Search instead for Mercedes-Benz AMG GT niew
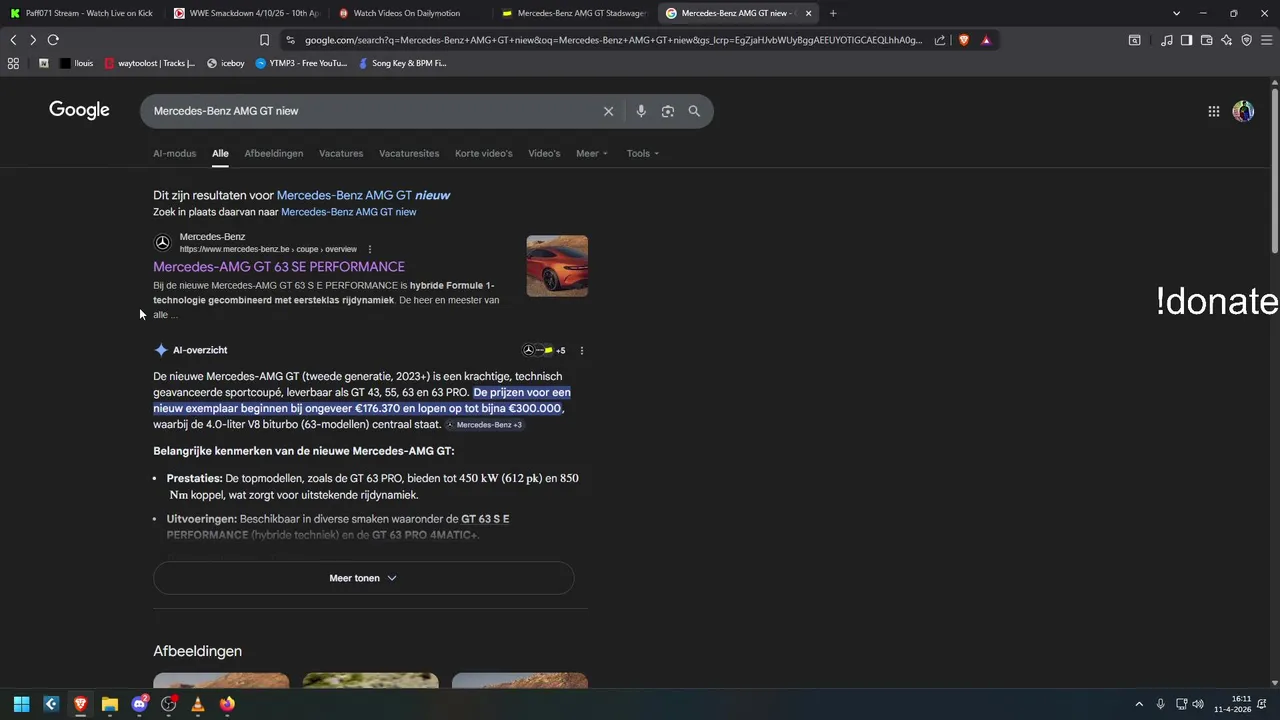This screenshot has height=720, width=1280. click(x=348, y=212)
